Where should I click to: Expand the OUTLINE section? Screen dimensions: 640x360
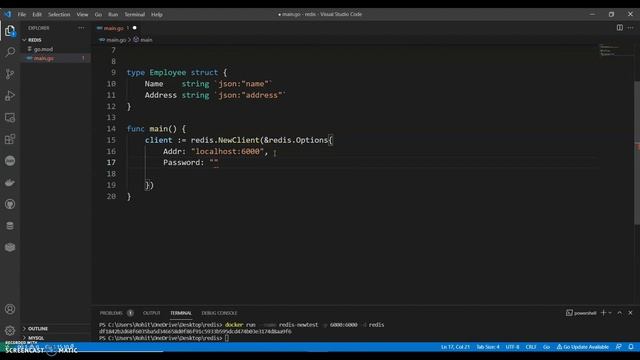coord(38,329)
